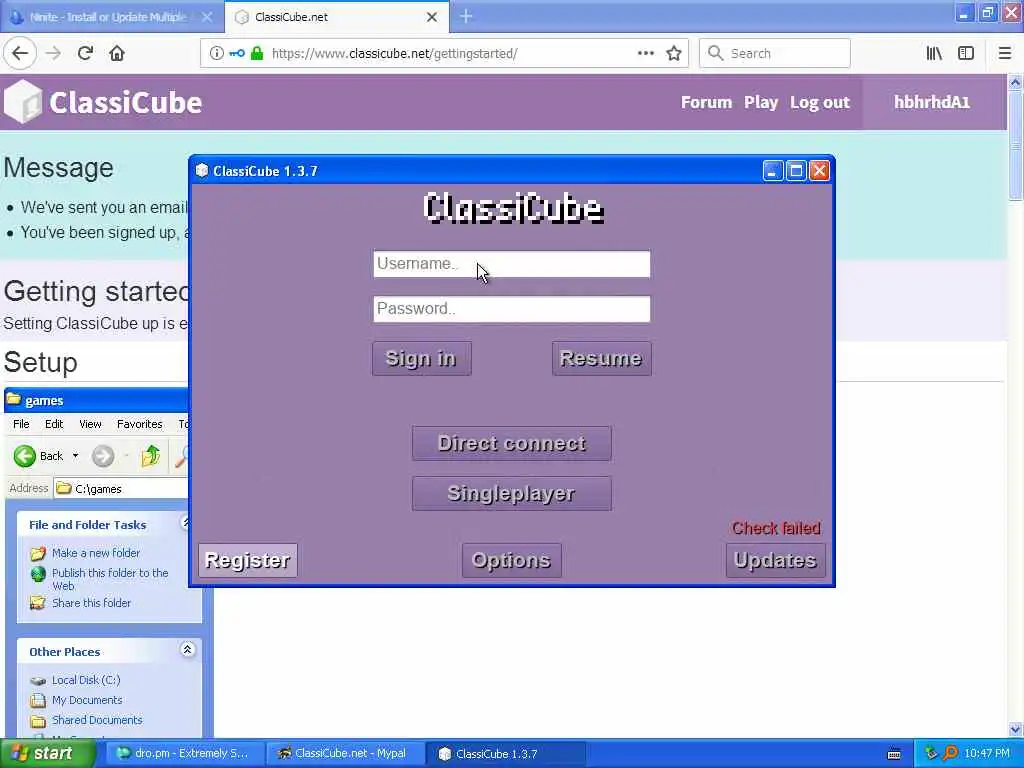
Task: Click the browser Back arrow button
Action: pyautogui.click(x=20, y=53)
